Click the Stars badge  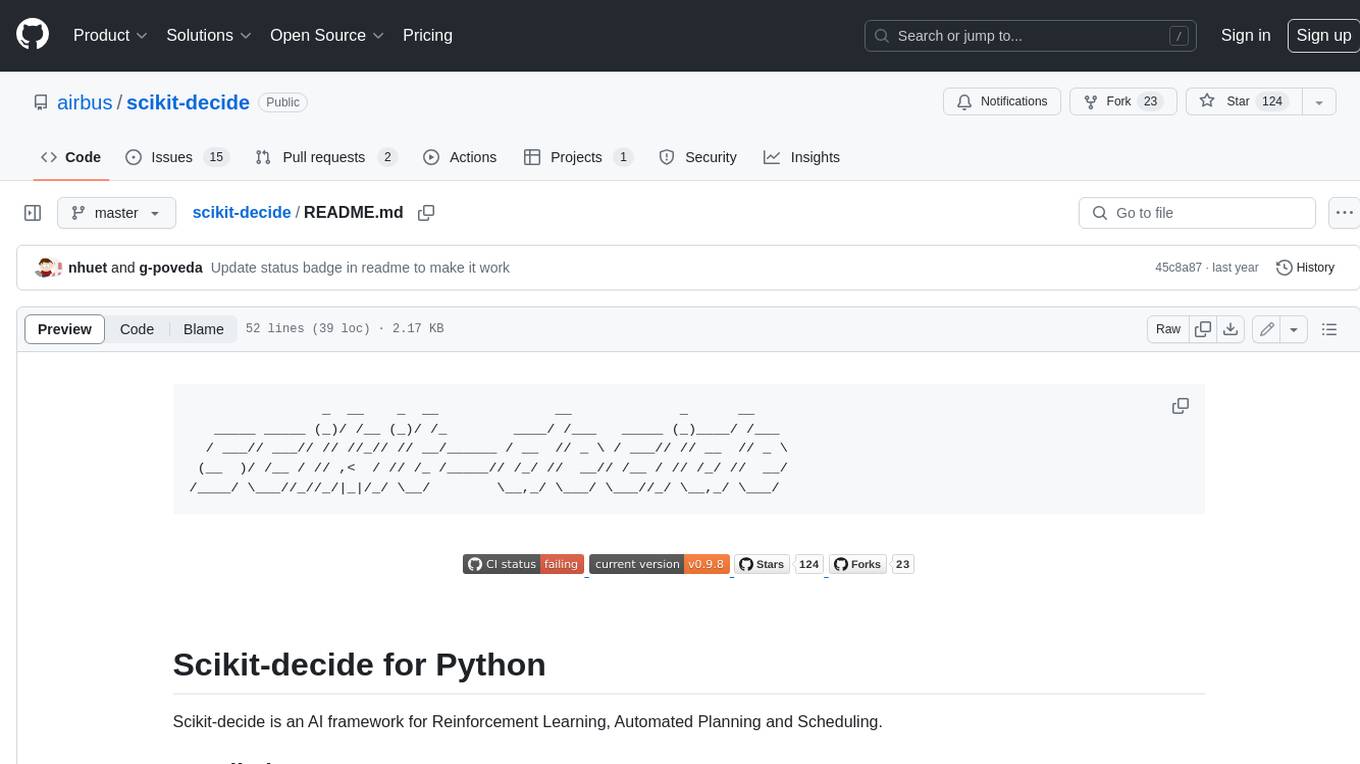click(x=762, y=564)
